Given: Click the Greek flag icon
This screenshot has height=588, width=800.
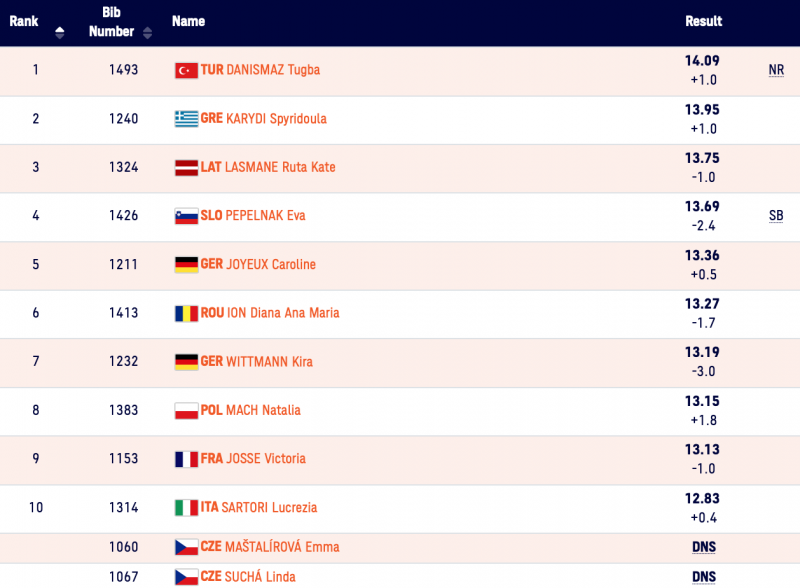Looking at the screenshot, I should pos(186,119).
